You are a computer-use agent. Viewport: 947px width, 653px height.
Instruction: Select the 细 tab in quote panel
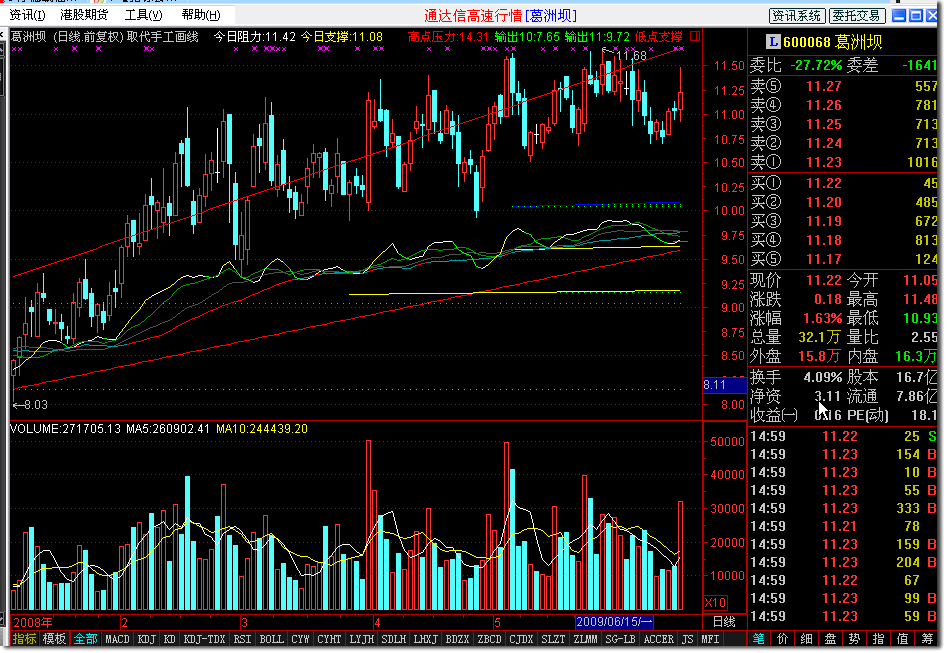tap(807, 639)
